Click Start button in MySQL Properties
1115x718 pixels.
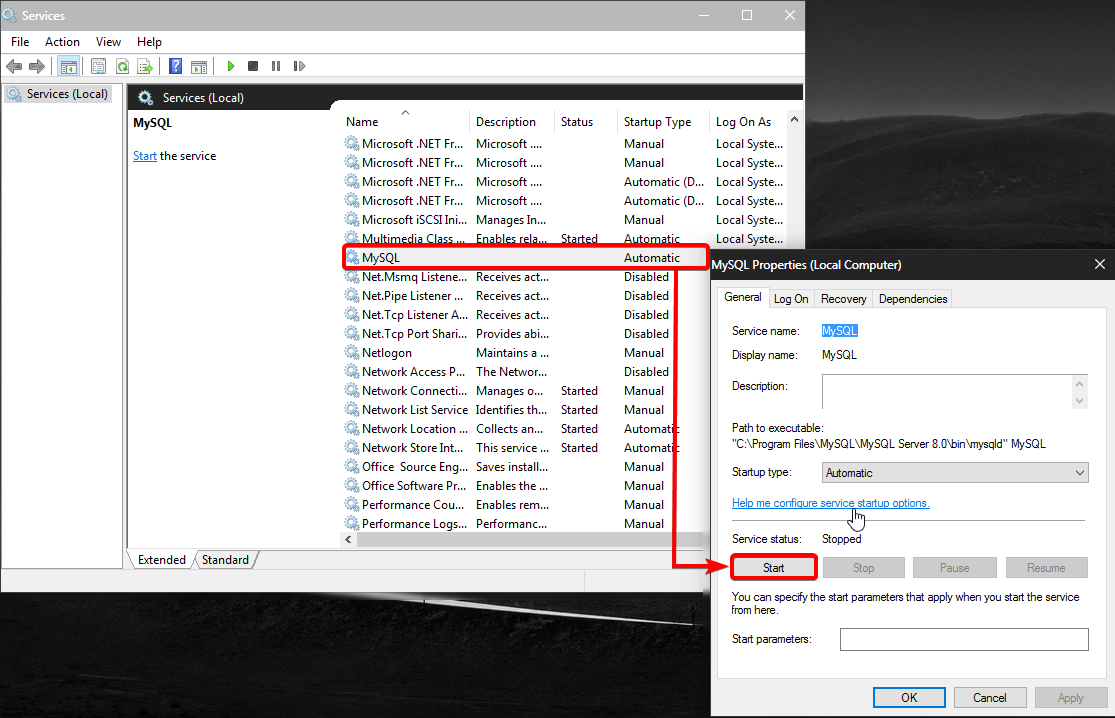(x=774, y=567)
